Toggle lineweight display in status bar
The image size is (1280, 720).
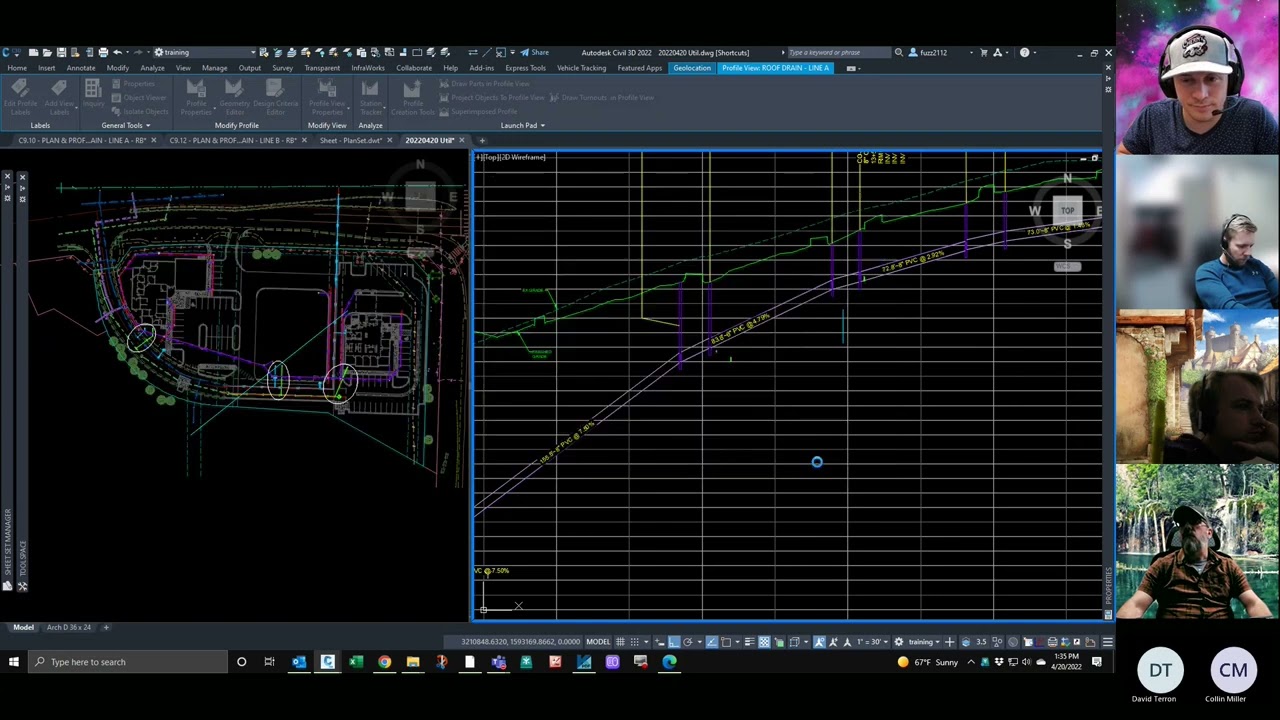pyautogui.click(x=749, y=642)
